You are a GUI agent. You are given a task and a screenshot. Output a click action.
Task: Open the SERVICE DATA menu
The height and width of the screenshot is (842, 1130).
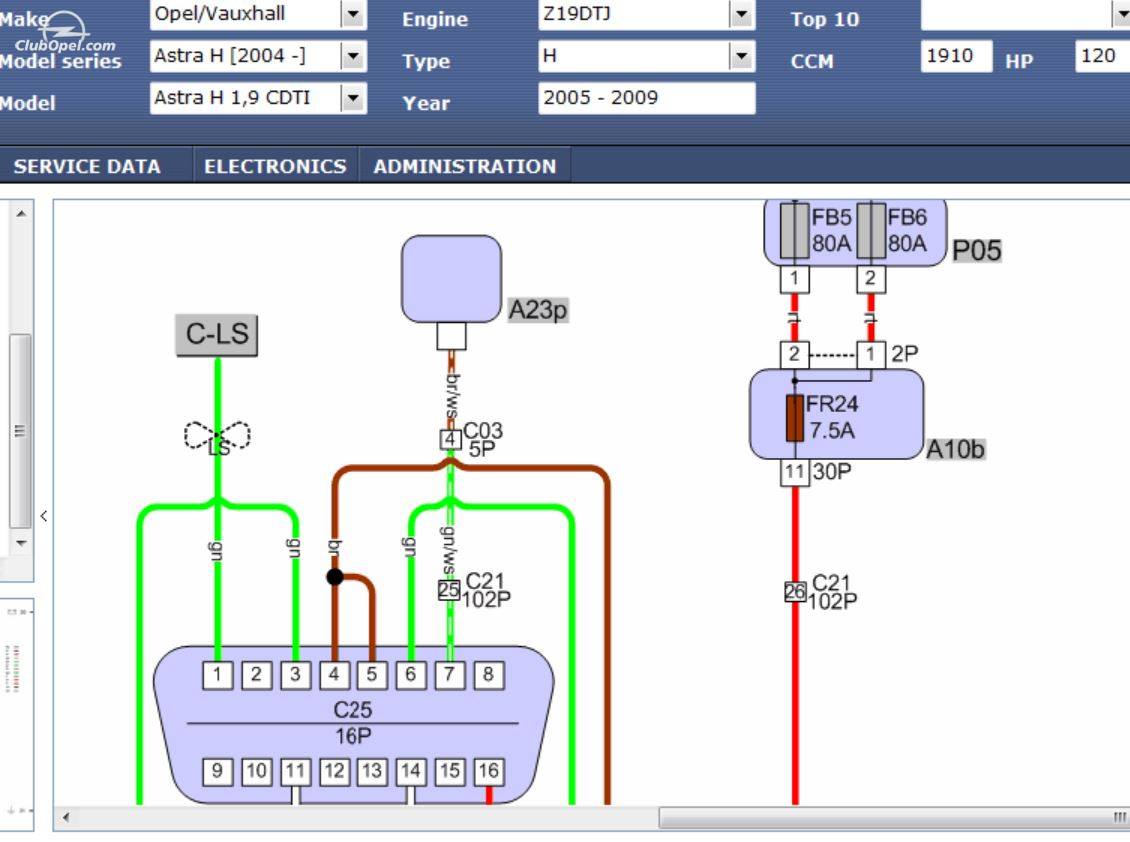click(87, 167)
